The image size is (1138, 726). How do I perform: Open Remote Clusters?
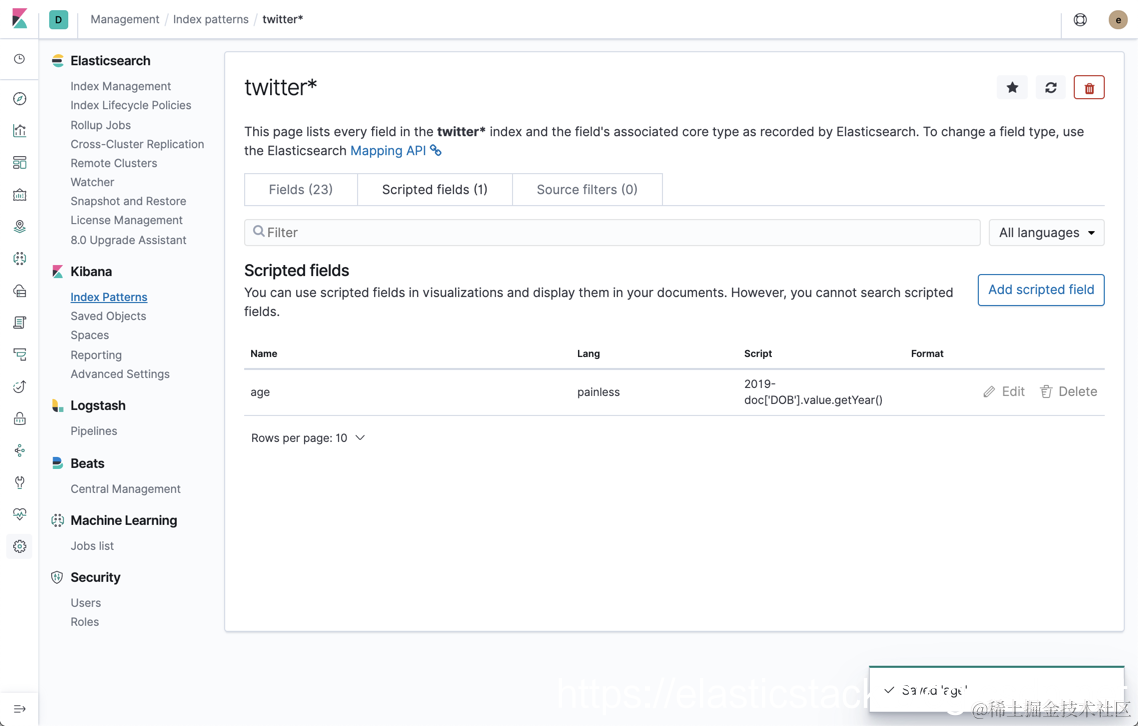tap(113, 163)
